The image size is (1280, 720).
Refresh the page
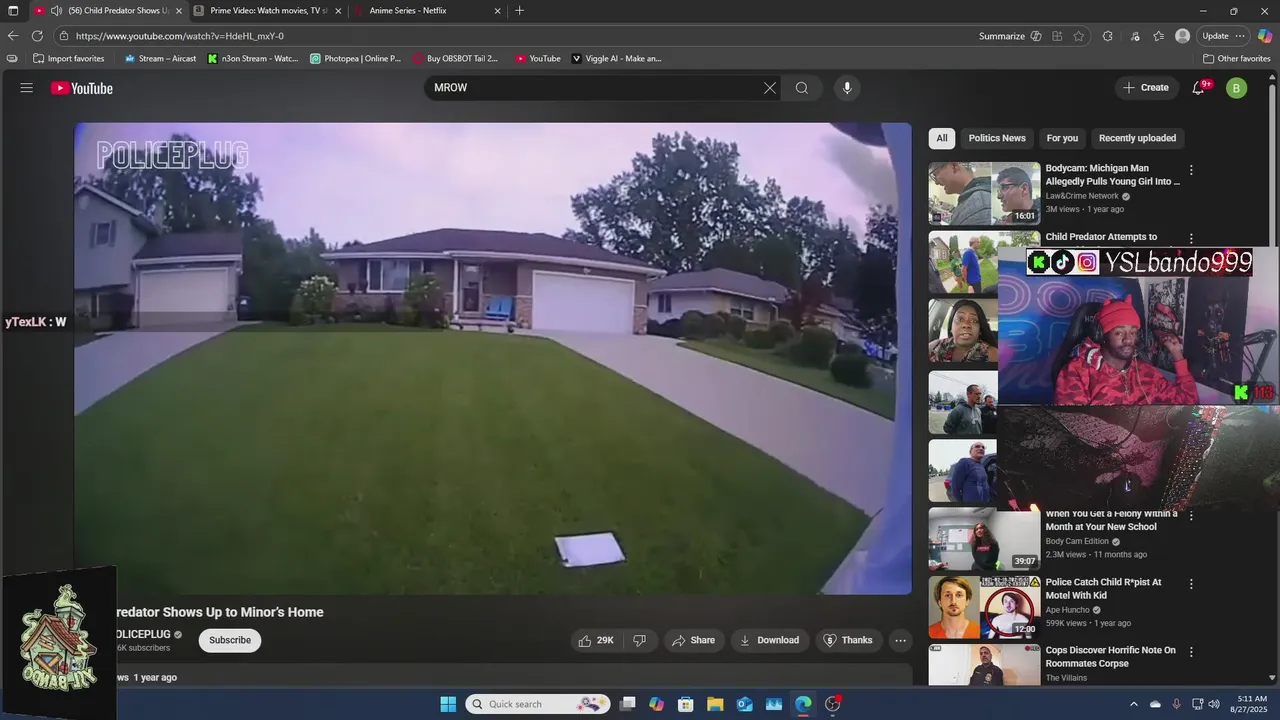point(37,36)
